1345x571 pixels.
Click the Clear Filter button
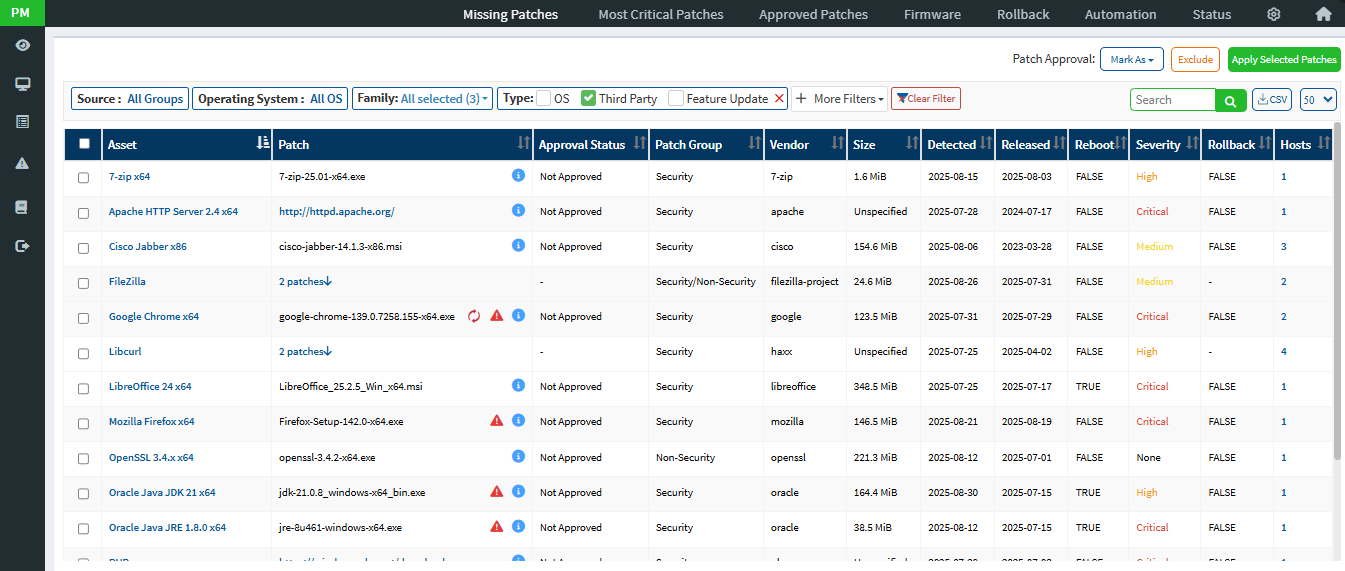926,98
